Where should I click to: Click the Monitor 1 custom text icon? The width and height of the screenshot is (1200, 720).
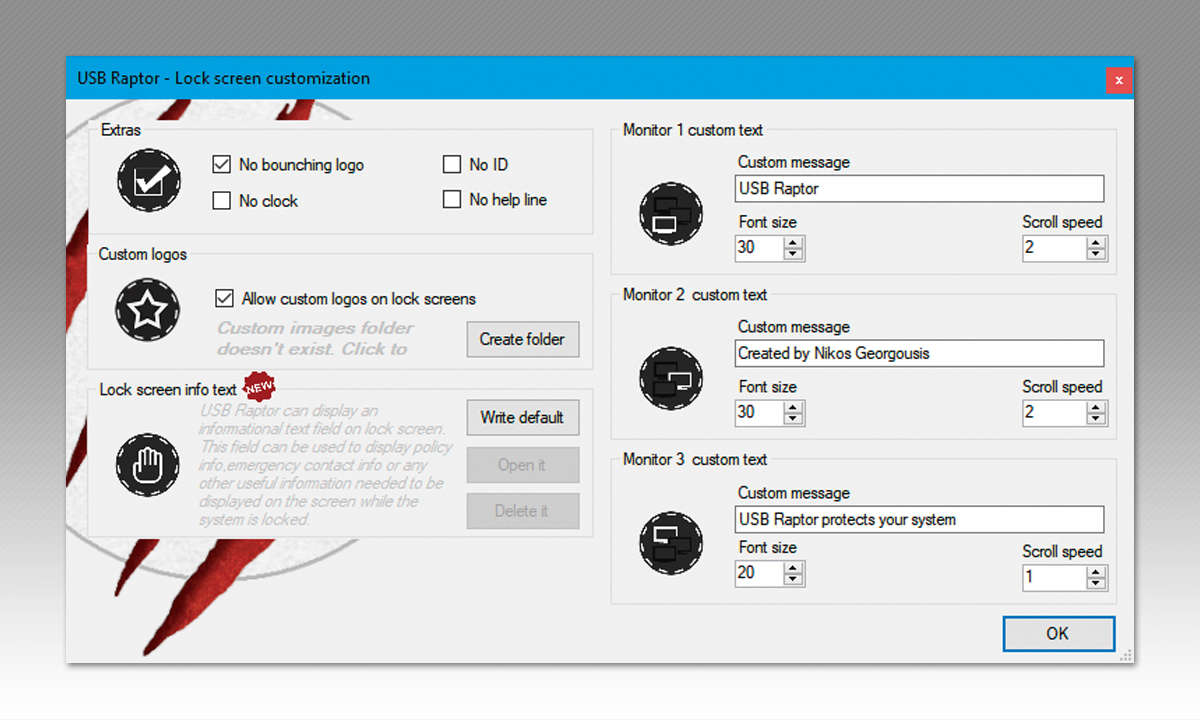671,215
